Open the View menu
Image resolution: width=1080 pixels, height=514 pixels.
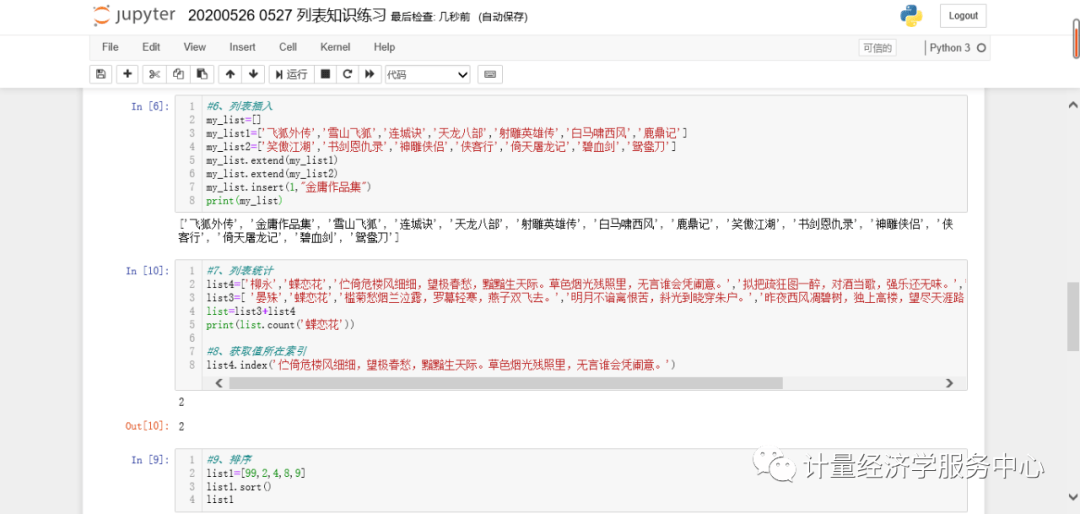(194, 48)
